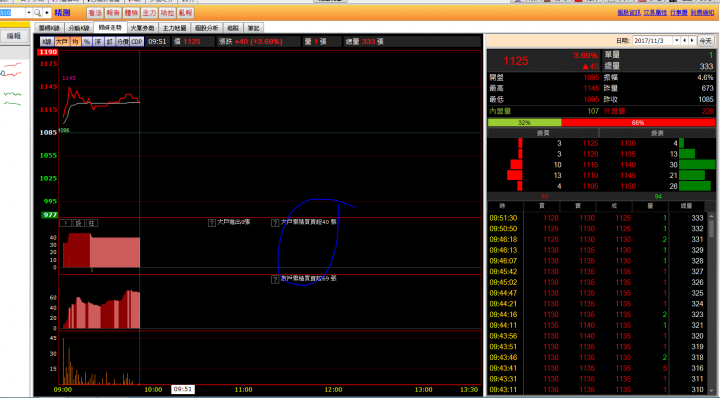Click the 設 settings icon in 大戶 subchart
The height and width of the screenshot is (398, 720).
[x=79, y=223]
